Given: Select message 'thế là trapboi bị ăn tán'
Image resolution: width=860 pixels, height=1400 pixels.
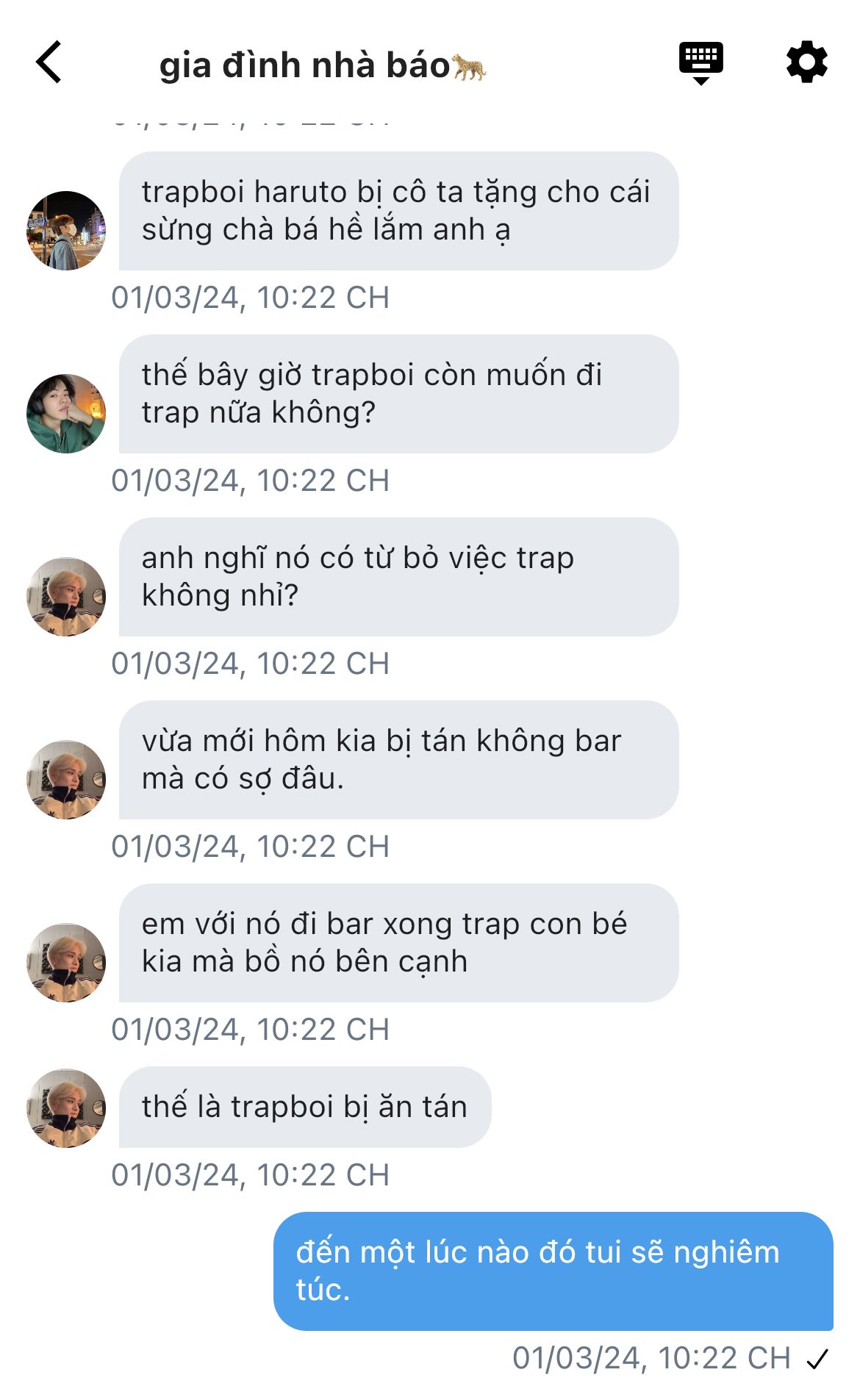Looking at the screenshot, I should point(305,1108).
